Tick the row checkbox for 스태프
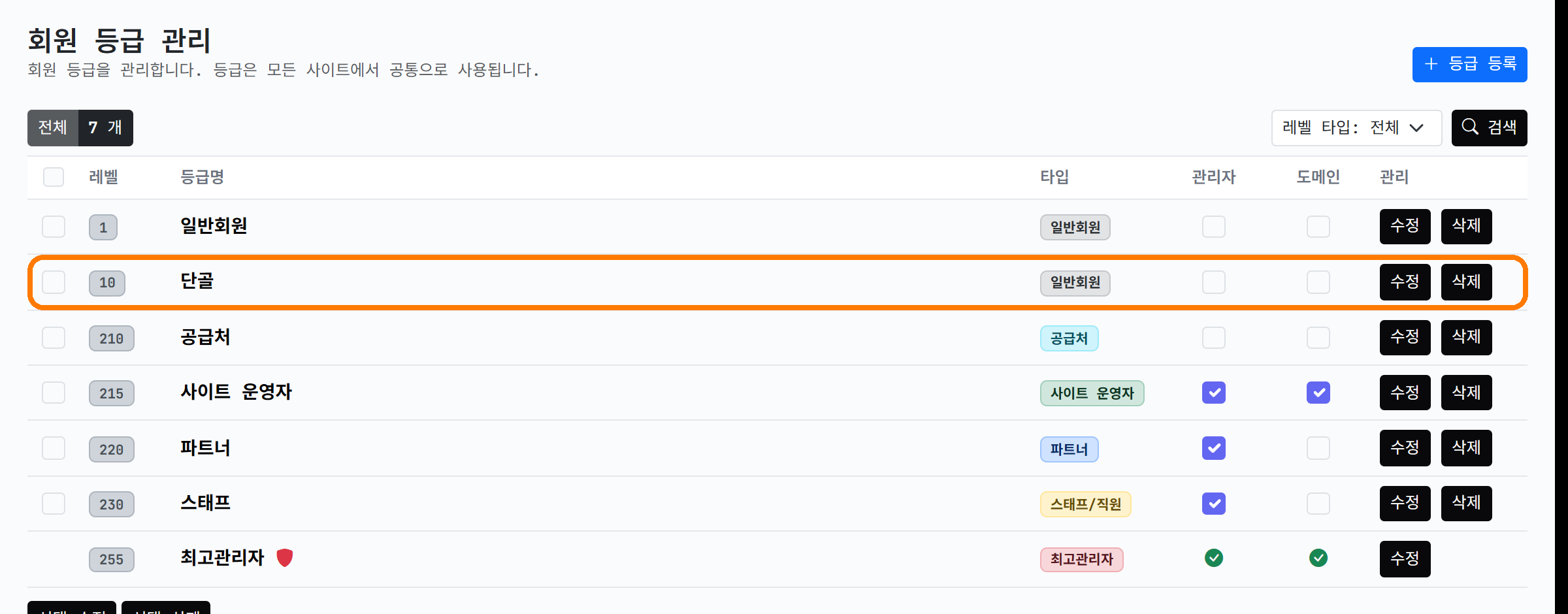This screenshot has height=614, width=1568. (x=54, y=504)
